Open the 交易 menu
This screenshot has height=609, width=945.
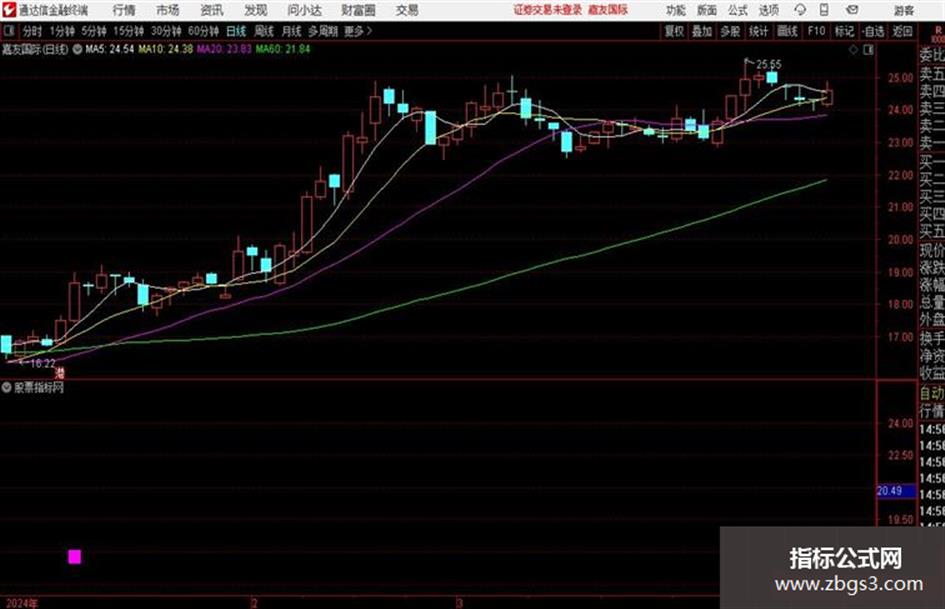pyautogui.click(x=407, y=10)
